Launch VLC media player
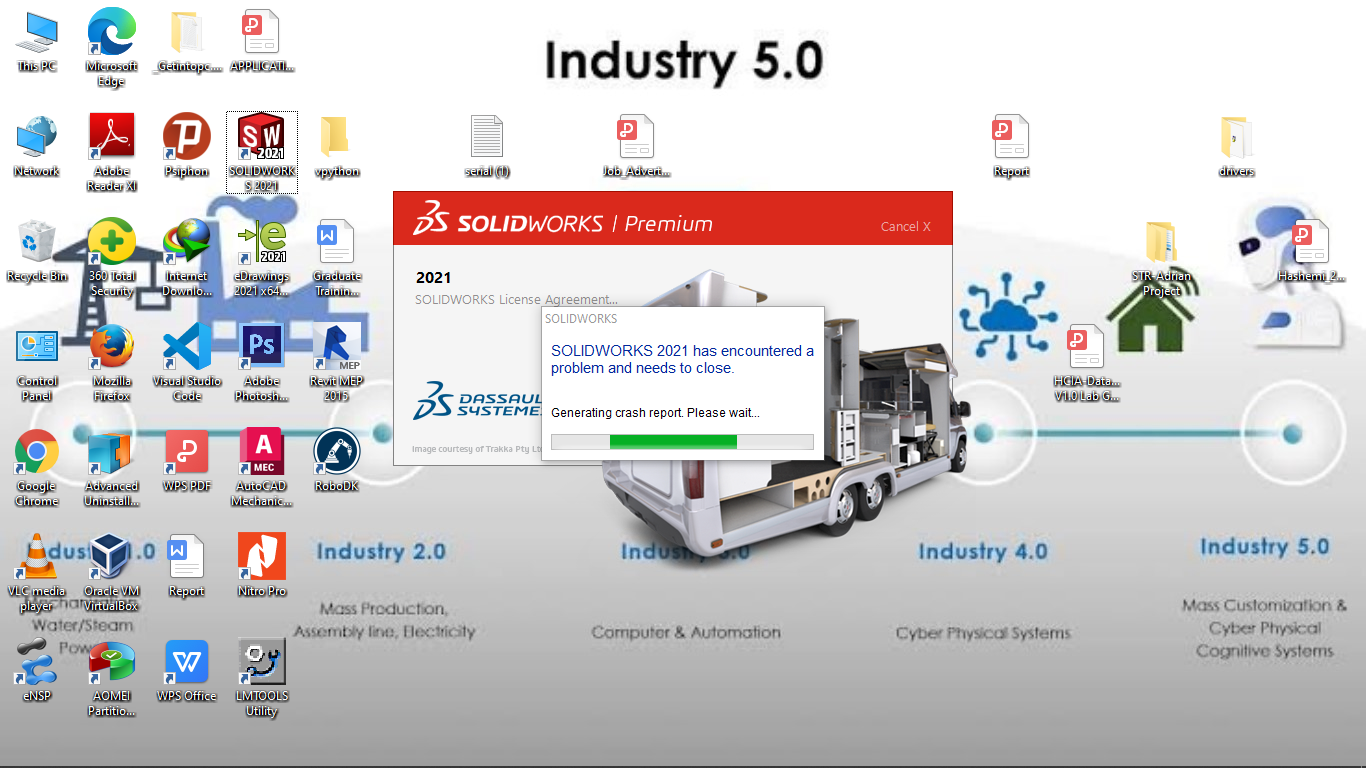Image resolution: width=1366 pixels, height=768 pixels. [37, 572]
